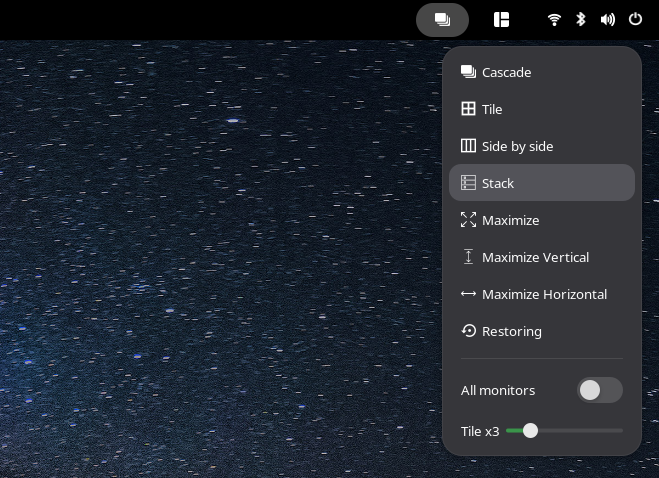Open the power system menu
Viewport: 659px width, 478px height.
click(x=635, y=19)
